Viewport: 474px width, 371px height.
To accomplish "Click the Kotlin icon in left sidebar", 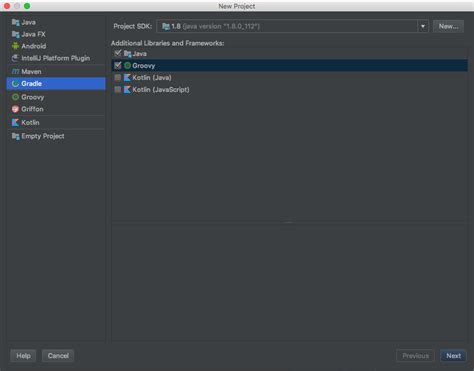I will tap(15, 123).
